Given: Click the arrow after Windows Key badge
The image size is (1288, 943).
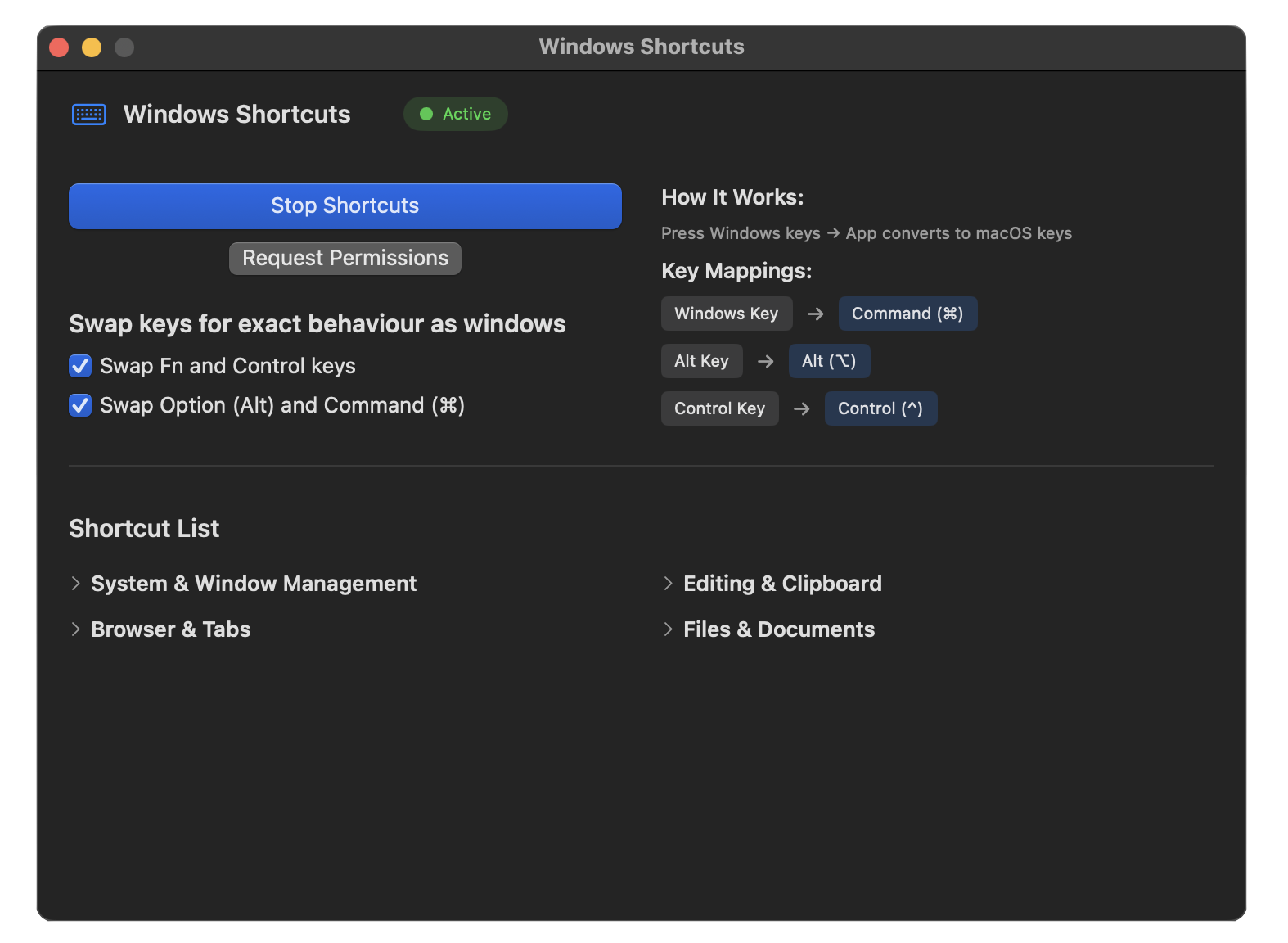Looking at the screenshot, I should 815,314.
